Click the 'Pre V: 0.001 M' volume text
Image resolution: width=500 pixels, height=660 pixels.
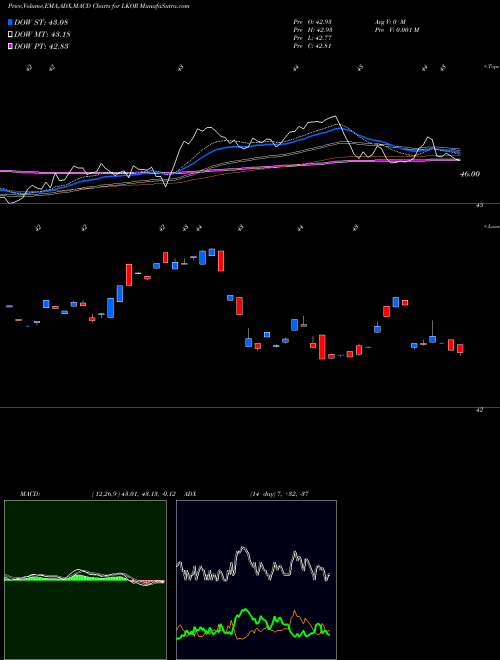click(396, 29)
